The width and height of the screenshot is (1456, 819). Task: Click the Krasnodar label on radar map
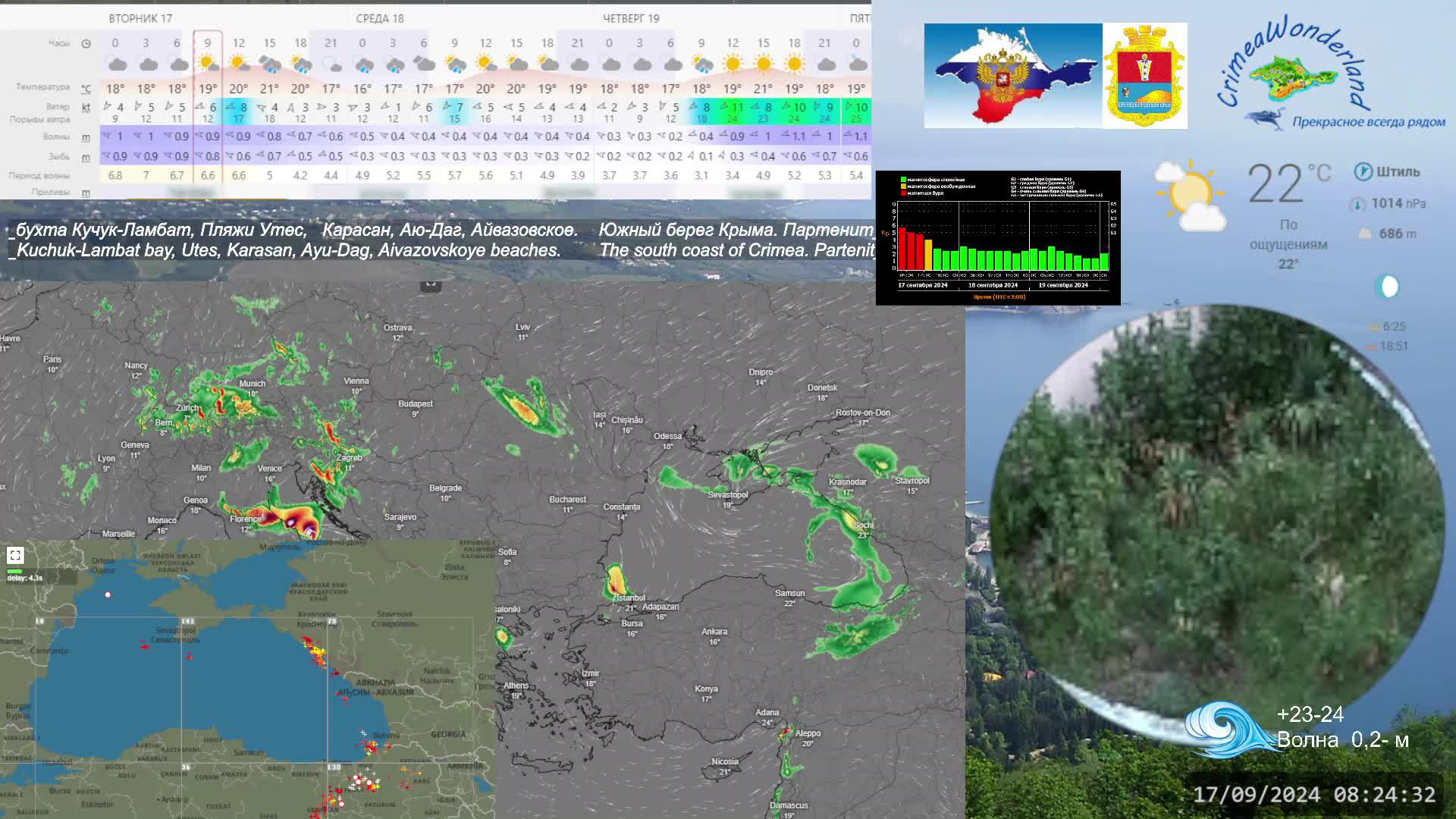point(848,482)
